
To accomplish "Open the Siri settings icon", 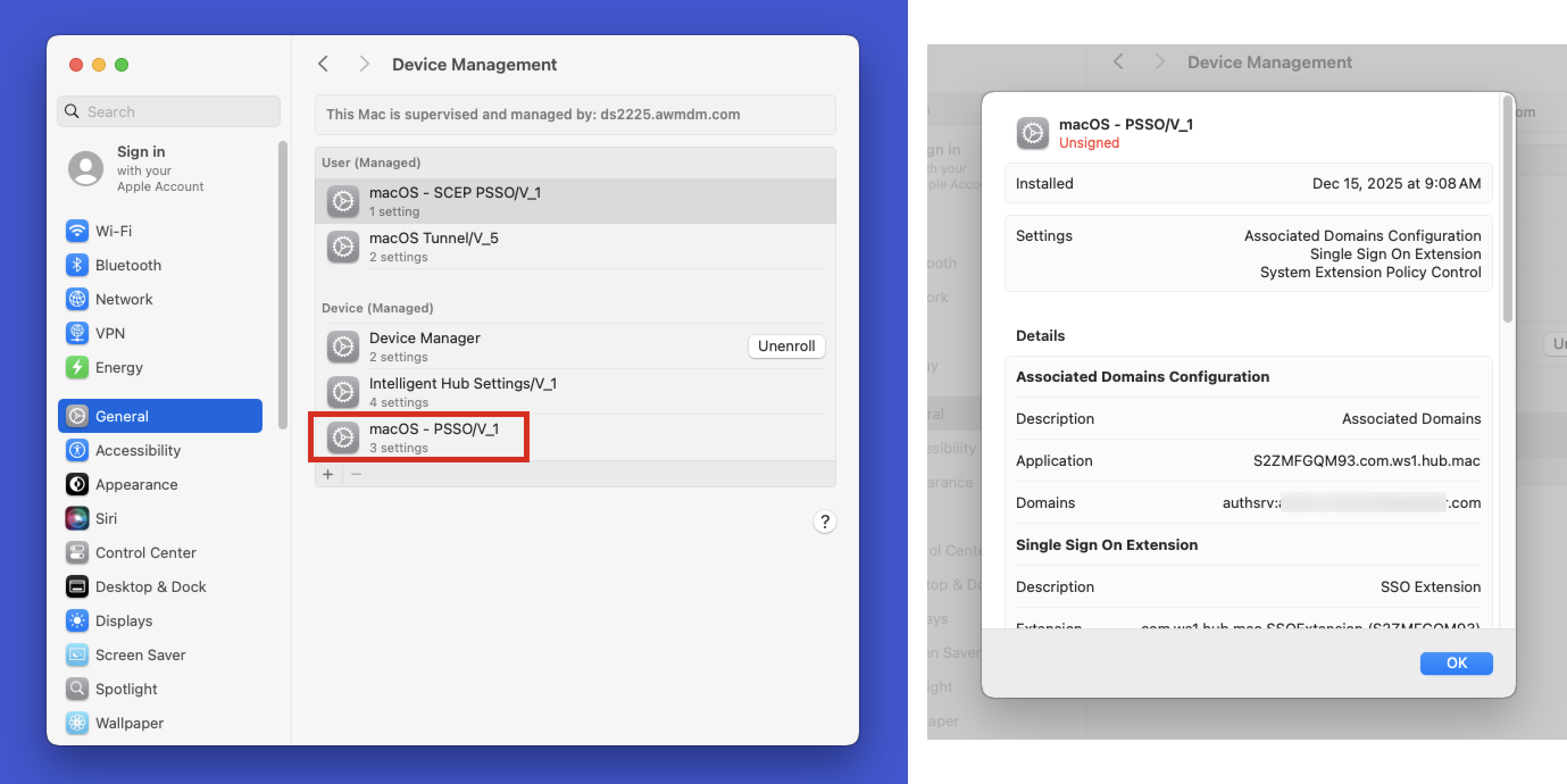I will (x=77, y=518).
